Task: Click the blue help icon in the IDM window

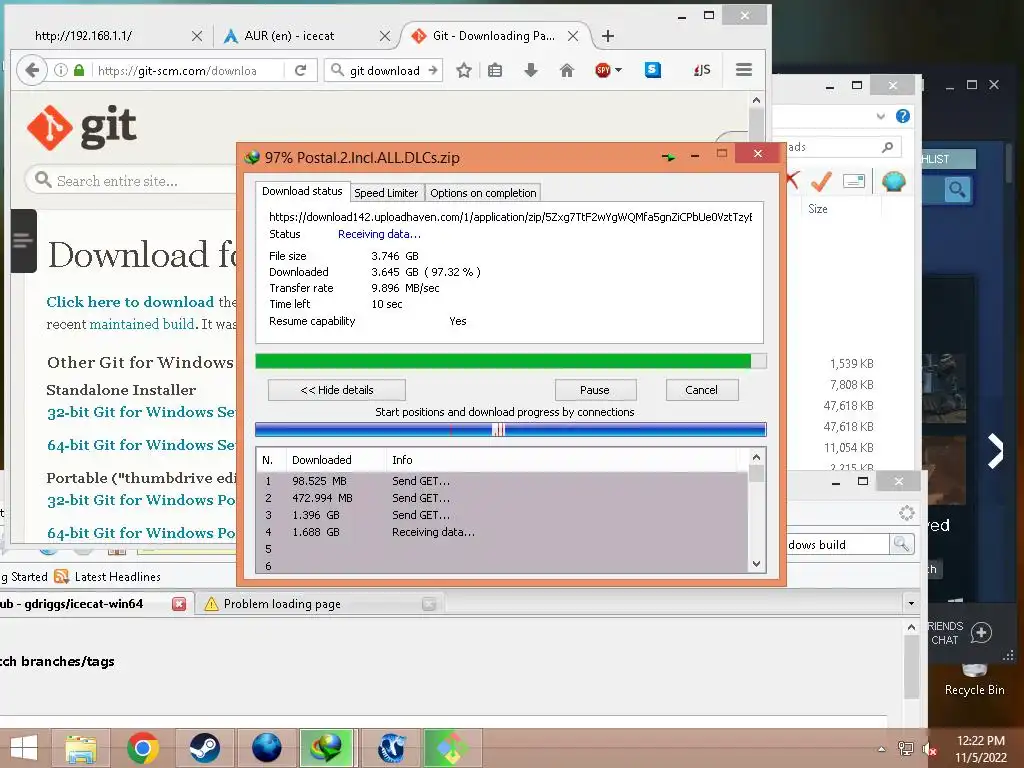Action: (x=903, y=116)
